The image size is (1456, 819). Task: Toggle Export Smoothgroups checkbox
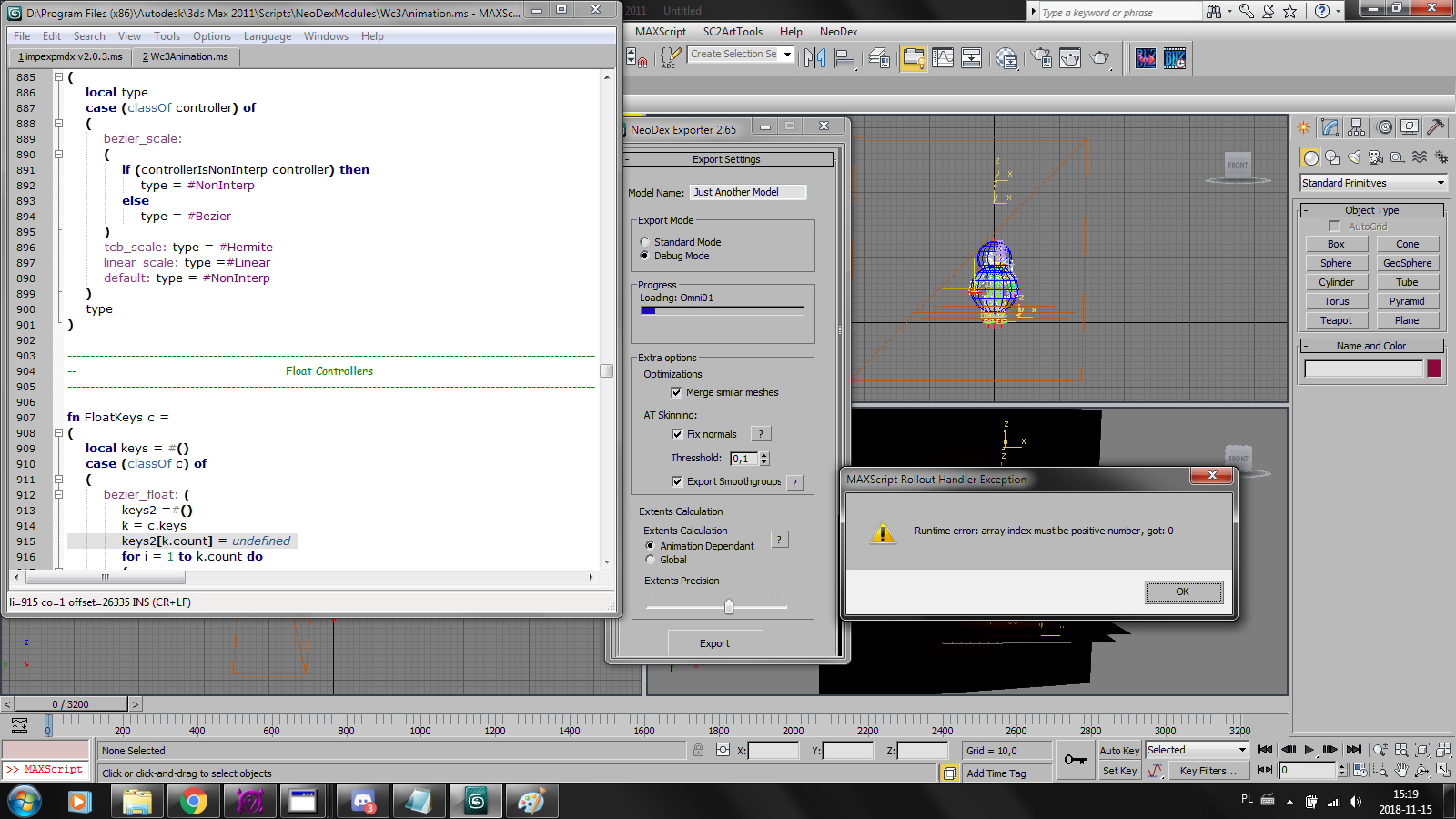tap(676, 481)
